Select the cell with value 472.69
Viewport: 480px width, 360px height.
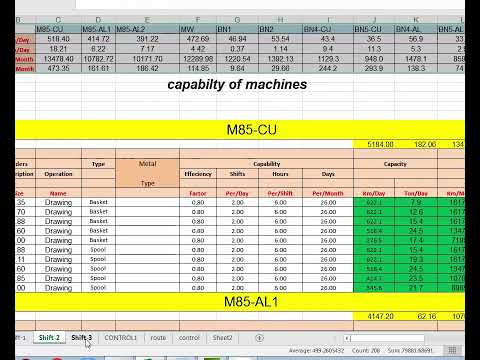(198, 39)
